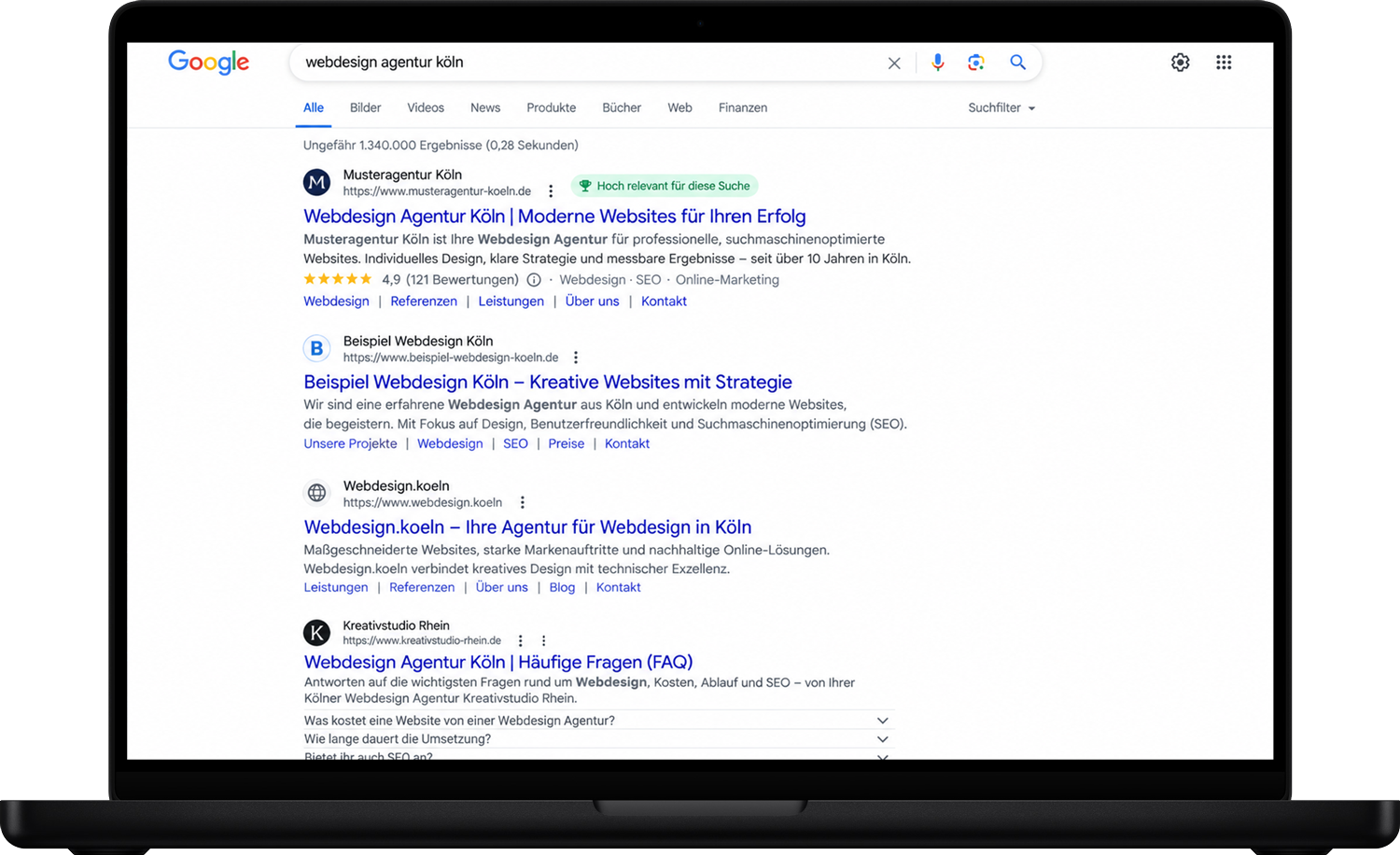Open 'Webdesign.koeln – Ihre Agentur' result title
Screen dimensions: 1400x855
click(527, 527)
